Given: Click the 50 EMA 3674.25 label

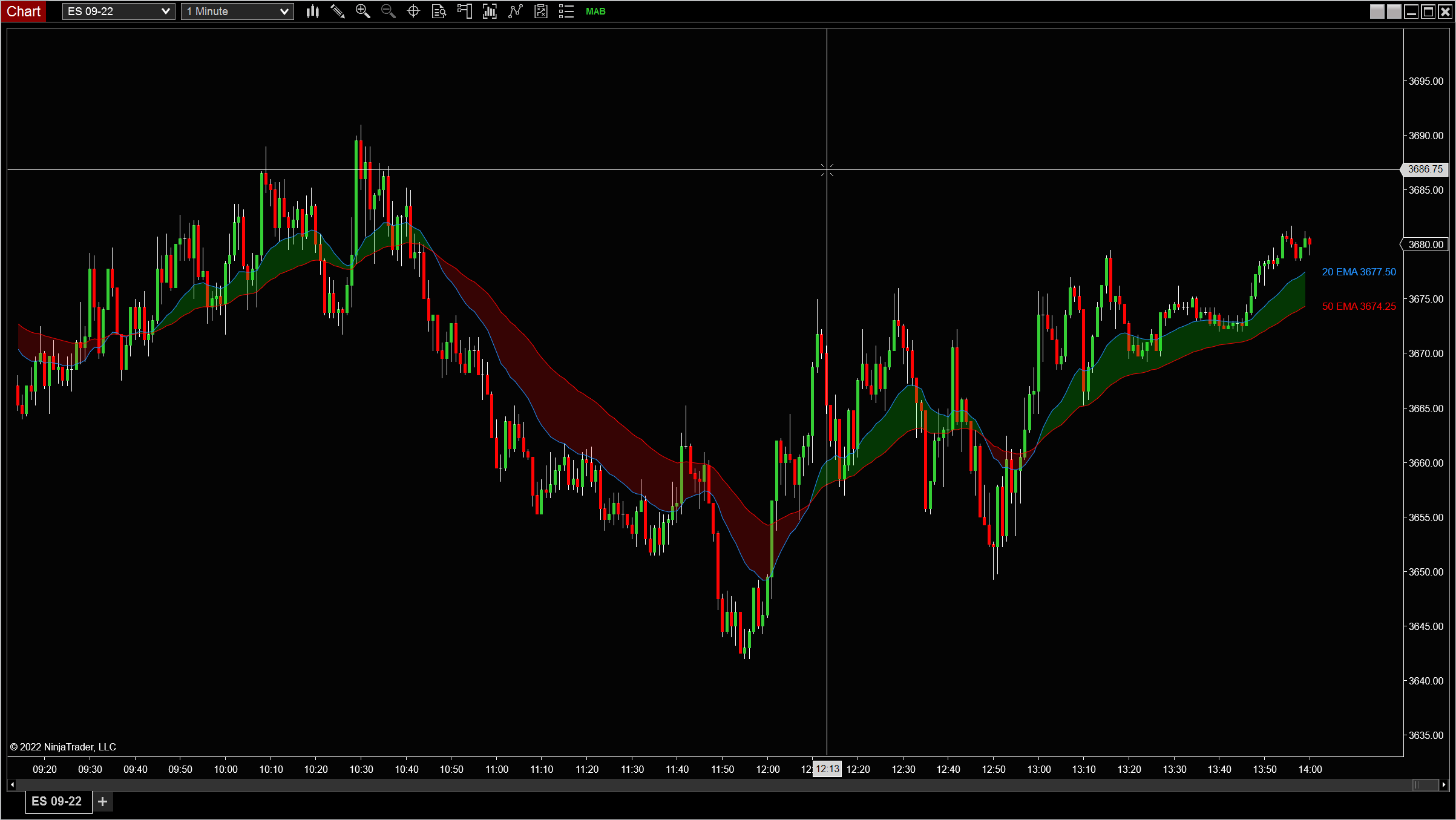Looking at the screenshot, I should click(1359, 307).
